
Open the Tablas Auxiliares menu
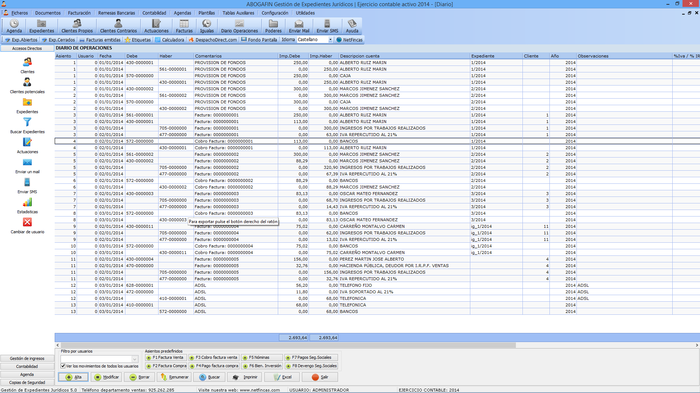click(x=238, y=13)
